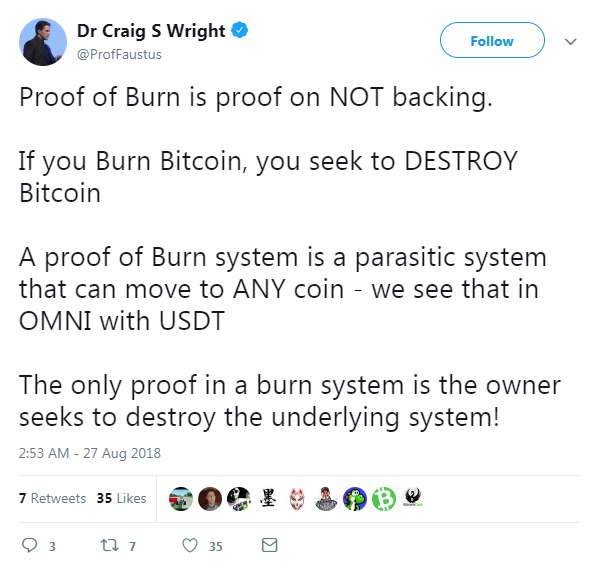Screen dimensions: 599x574
Task: Open the black swan liker avatar
Action: tap(413, 499)
